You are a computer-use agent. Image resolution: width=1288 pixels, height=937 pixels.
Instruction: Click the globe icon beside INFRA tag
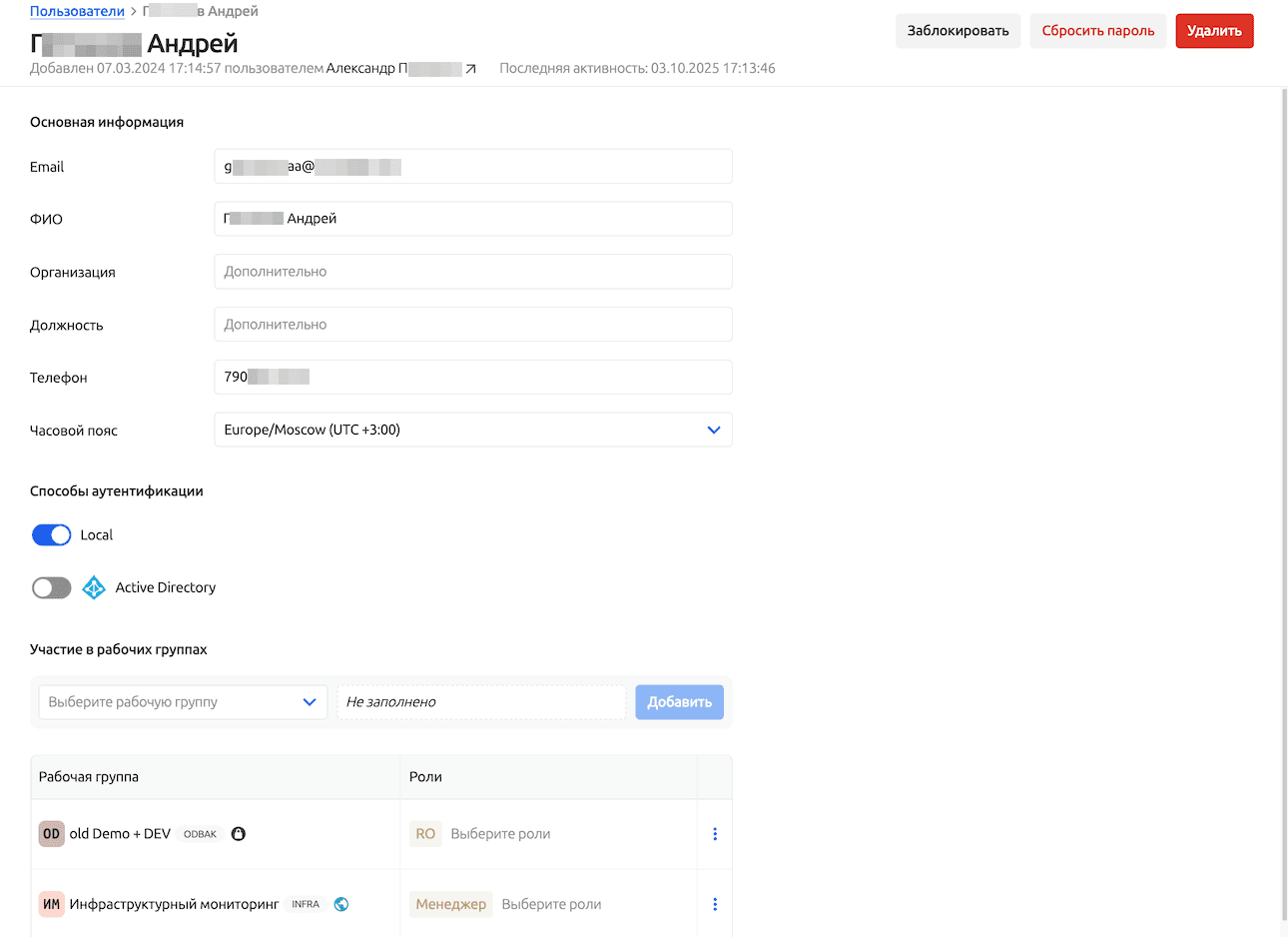click(341, 904)
